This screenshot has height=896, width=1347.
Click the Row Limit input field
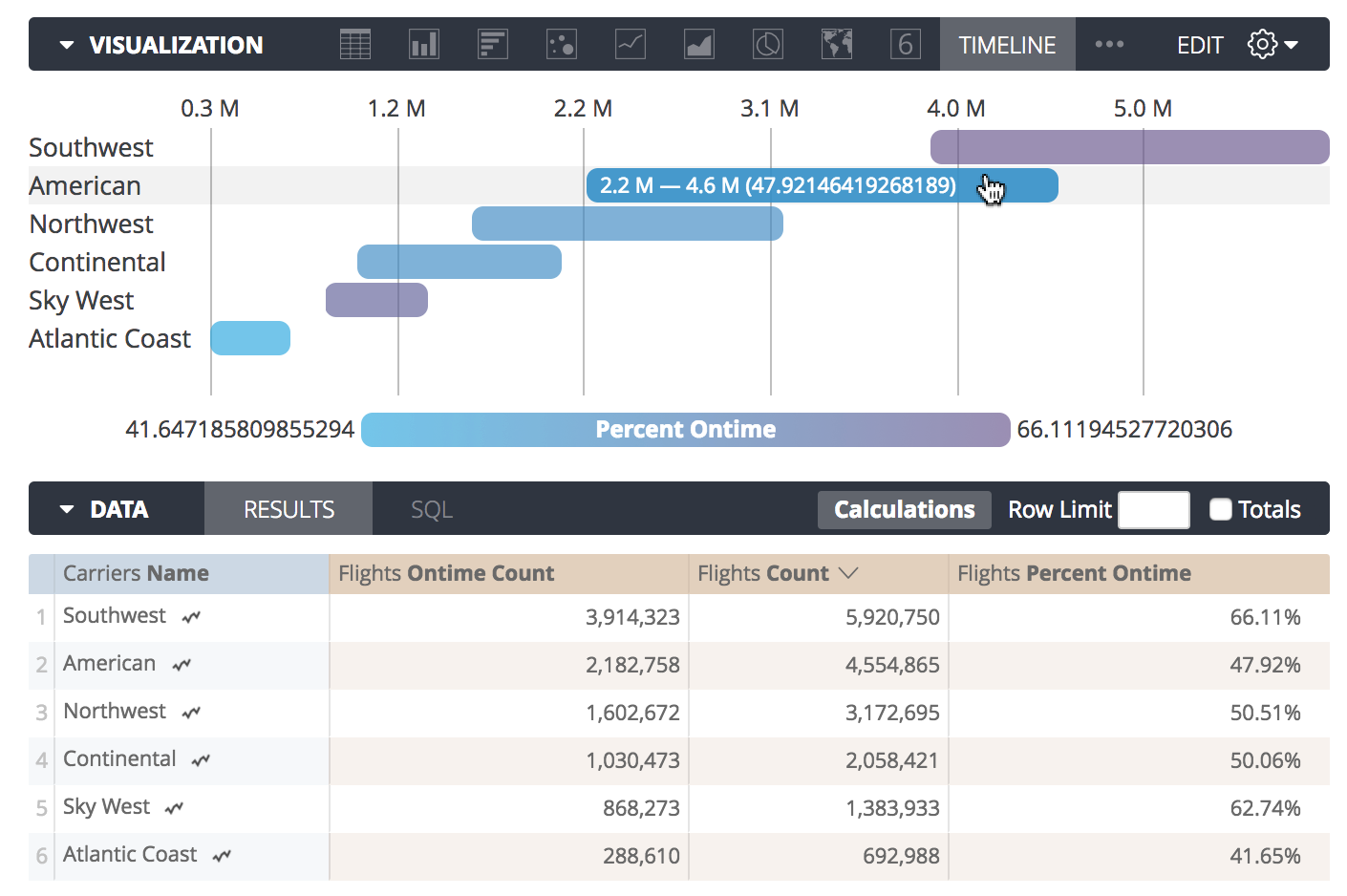point(1153,509)
